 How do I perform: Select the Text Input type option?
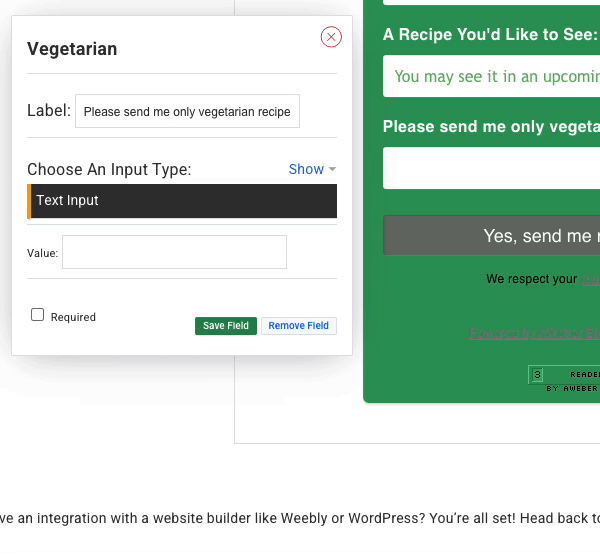click(x=183, y=200)
